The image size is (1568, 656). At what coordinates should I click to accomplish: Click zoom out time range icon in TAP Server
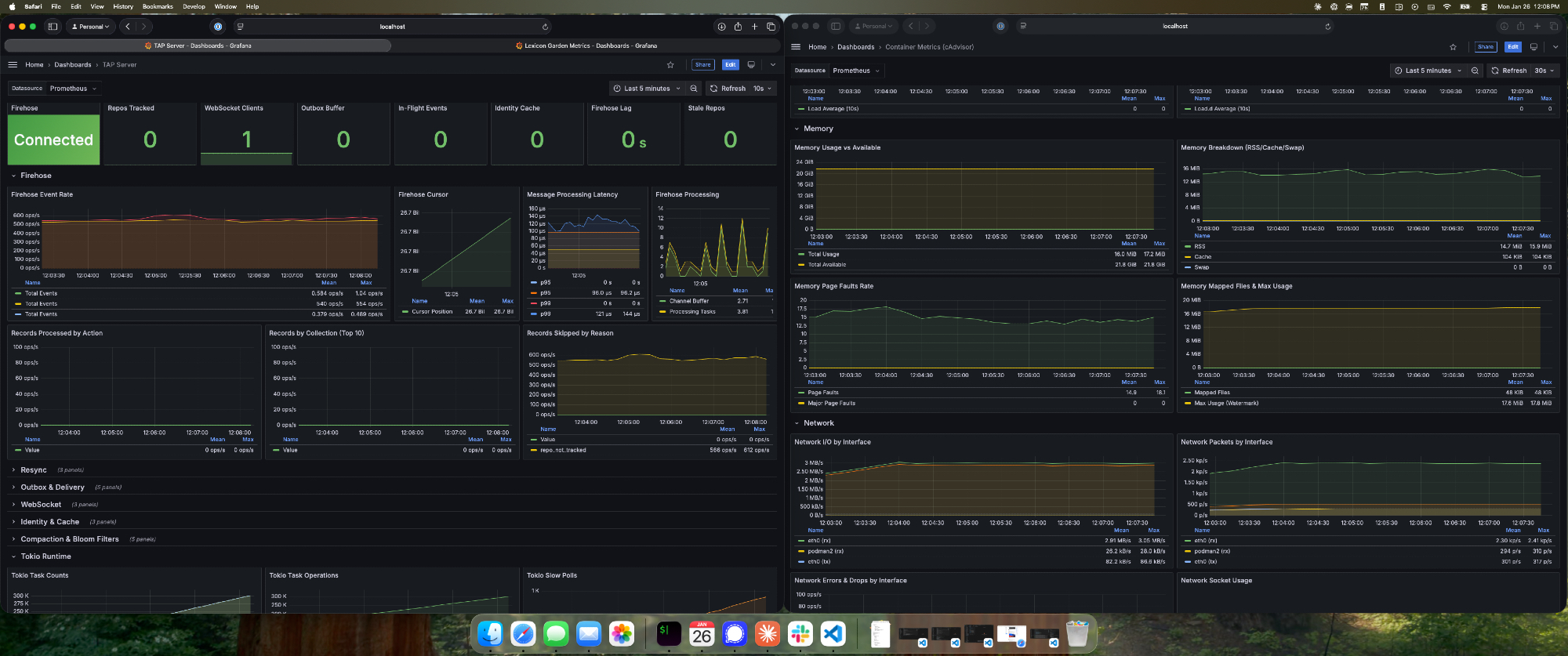693,89
